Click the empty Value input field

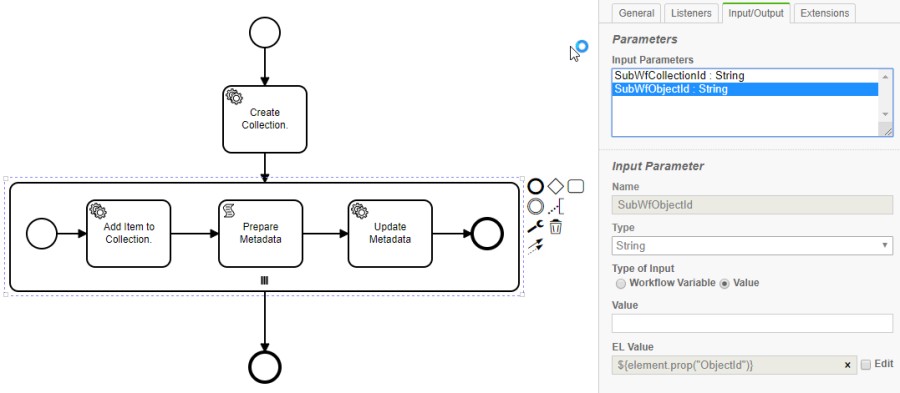coord(752,323)
